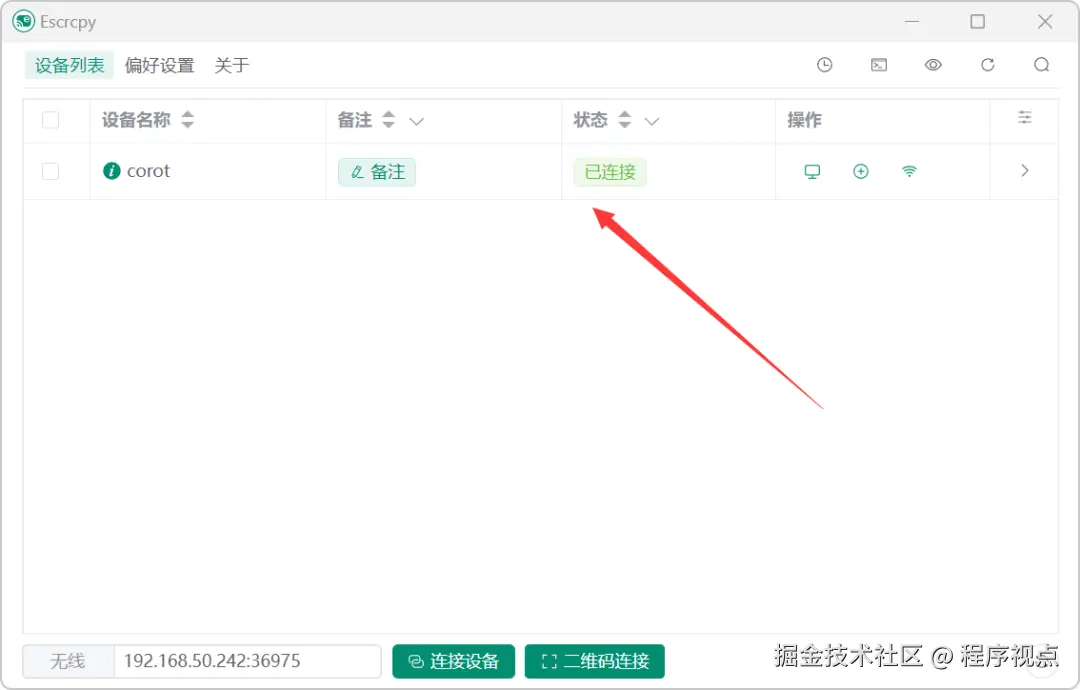1080x690 pixels.
Task: Open the 状态 column filter dropdown
Action: pos(652,120)
